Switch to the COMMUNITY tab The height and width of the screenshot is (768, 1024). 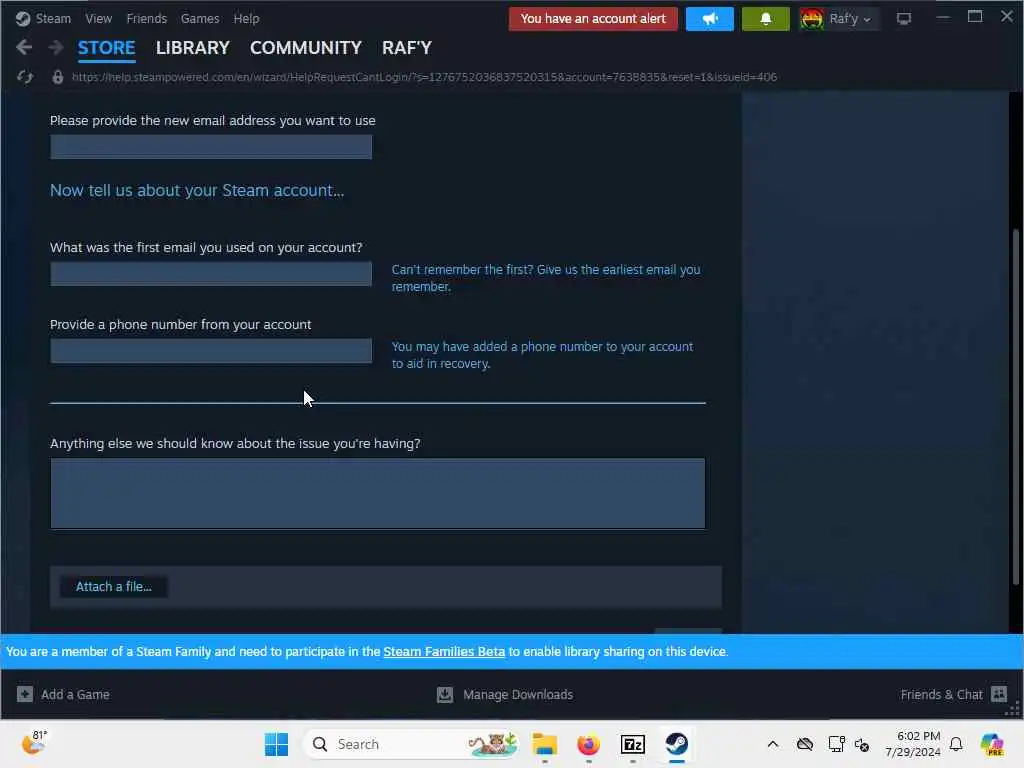click(x=306, y=48)
